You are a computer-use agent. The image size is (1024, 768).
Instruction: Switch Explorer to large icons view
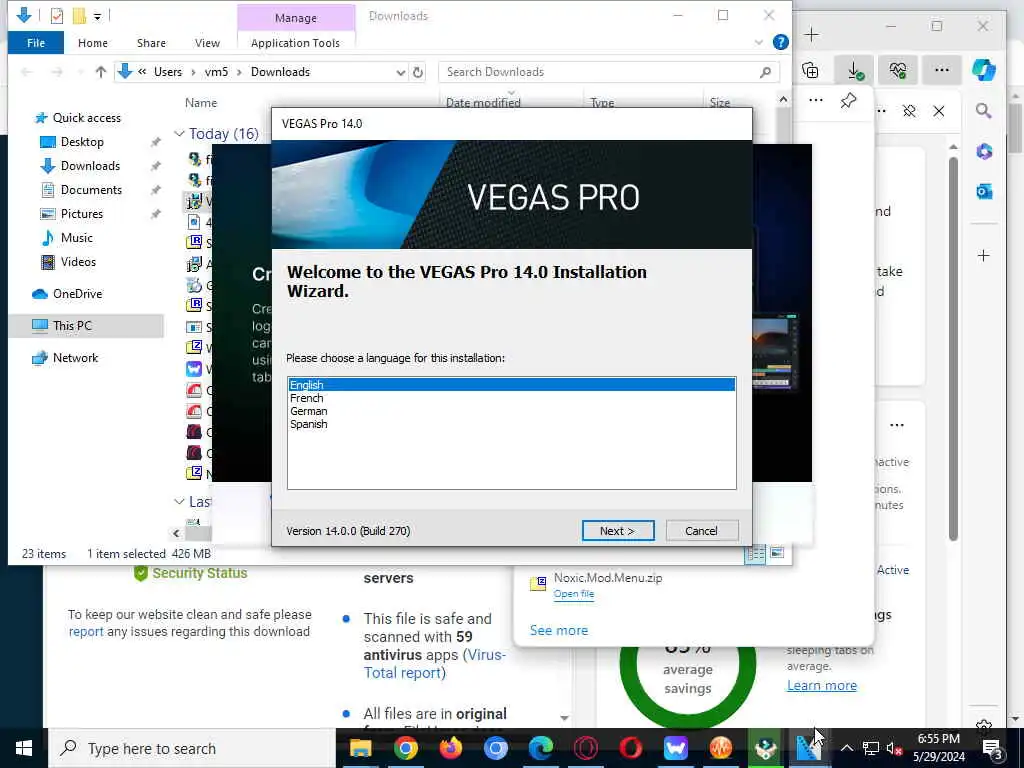777,553
